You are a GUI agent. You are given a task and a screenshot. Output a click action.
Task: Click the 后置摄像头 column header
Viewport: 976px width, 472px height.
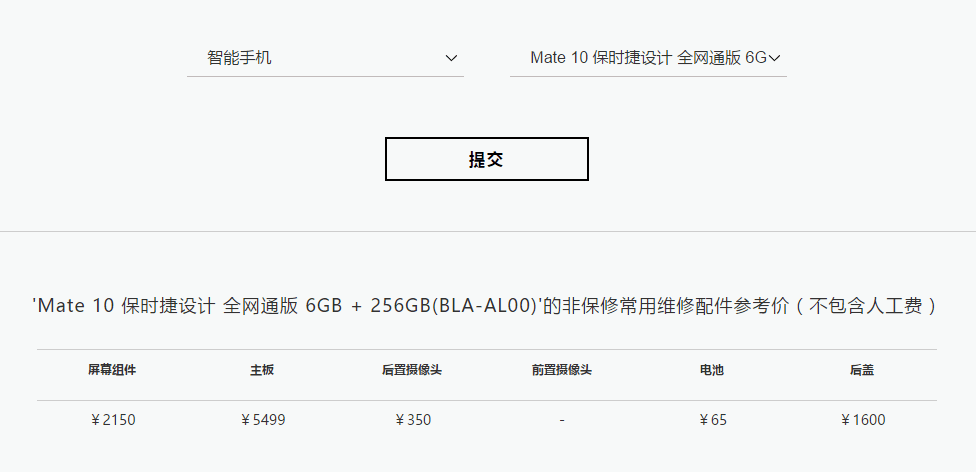(412, 370)
